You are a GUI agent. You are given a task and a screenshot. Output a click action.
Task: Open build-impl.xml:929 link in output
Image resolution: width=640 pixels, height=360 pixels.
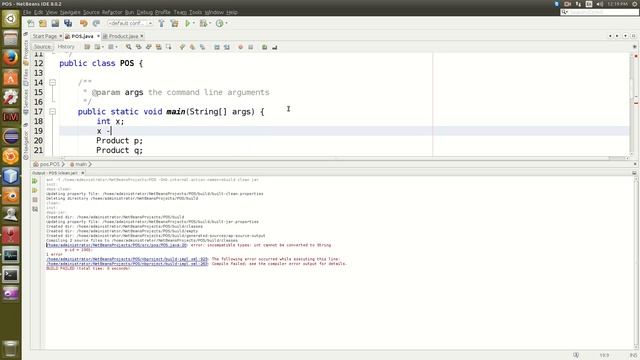127,259
